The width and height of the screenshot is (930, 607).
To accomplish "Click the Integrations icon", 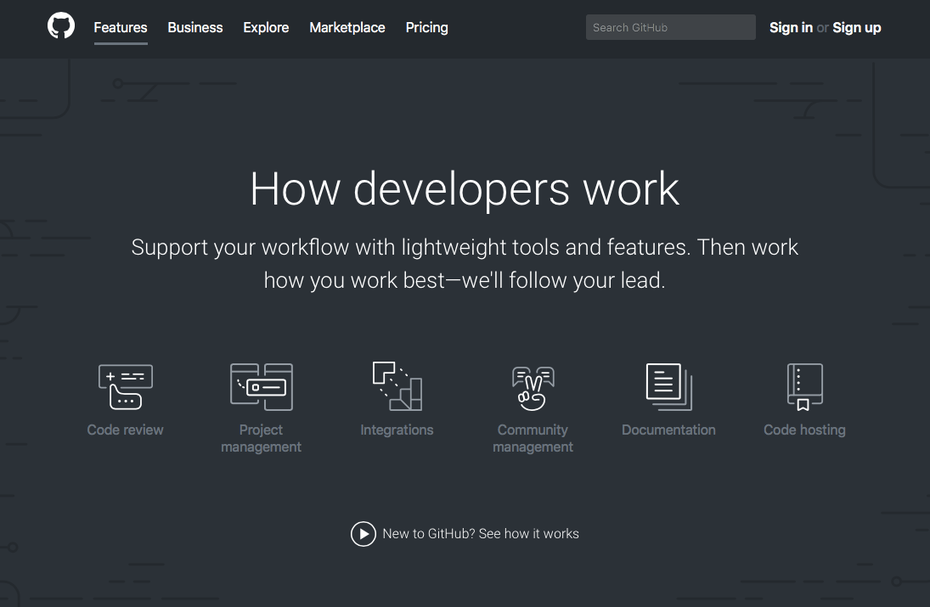I will point(397,386).
